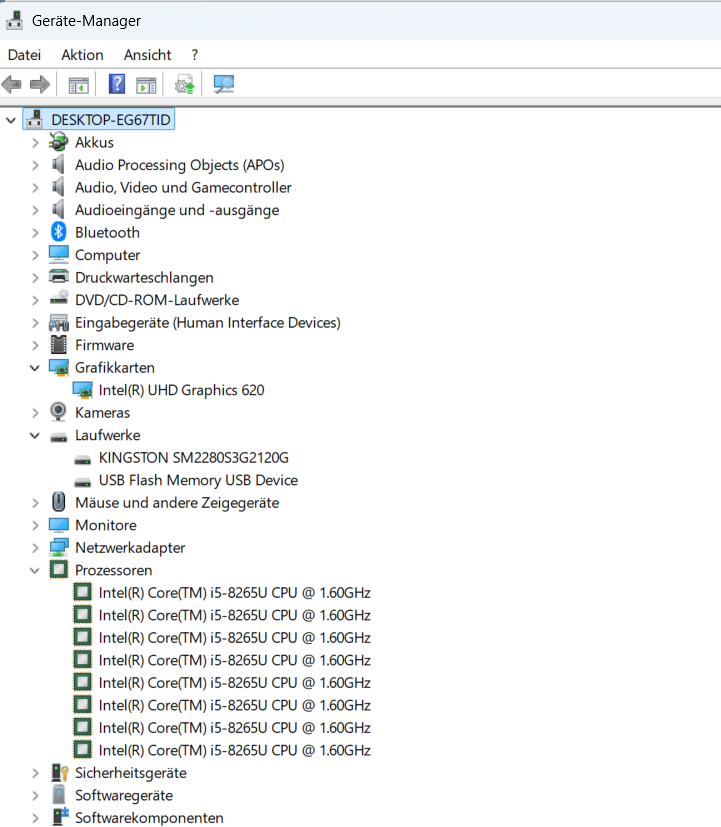Screen dimensions: 721x827
Task: Click the Kameras webcam icon
Action: 58,412
